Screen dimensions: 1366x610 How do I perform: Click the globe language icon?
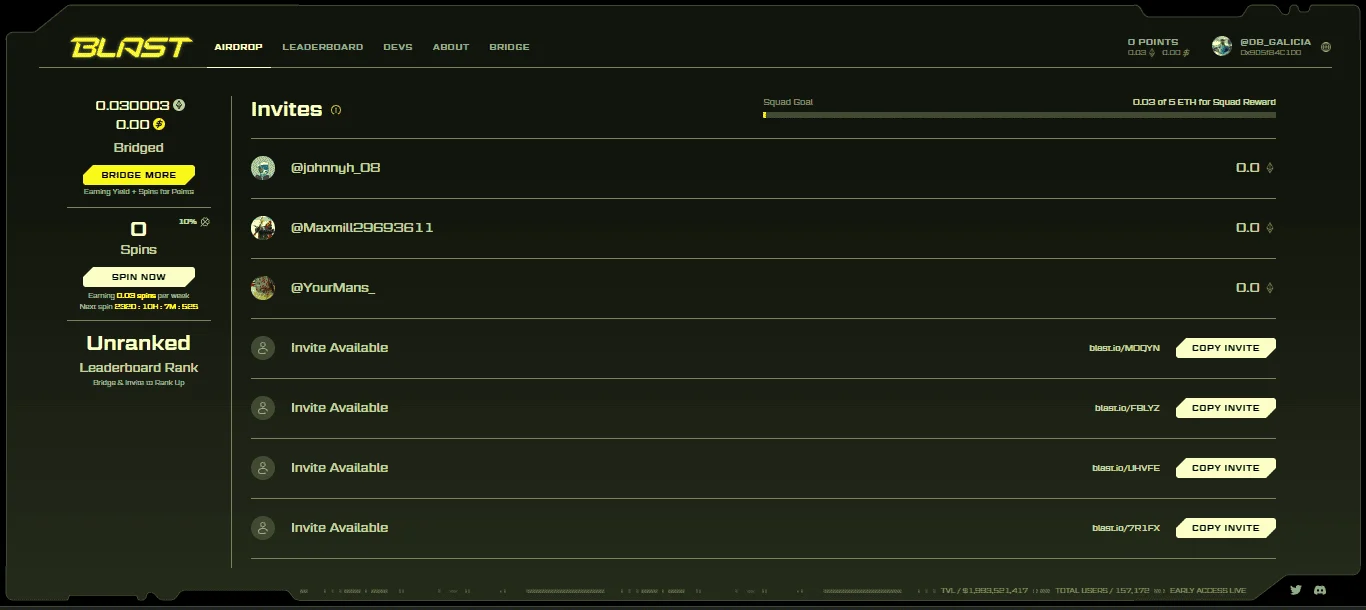(x=1326, y=47)
